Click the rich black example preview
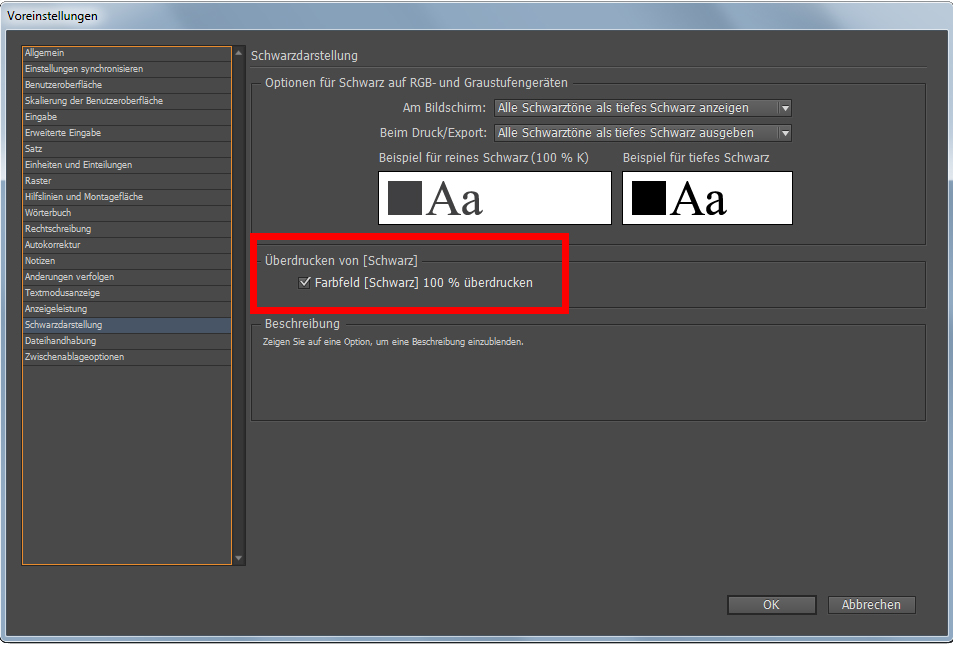This screenshot has width=953, height=645. [707, 198]
